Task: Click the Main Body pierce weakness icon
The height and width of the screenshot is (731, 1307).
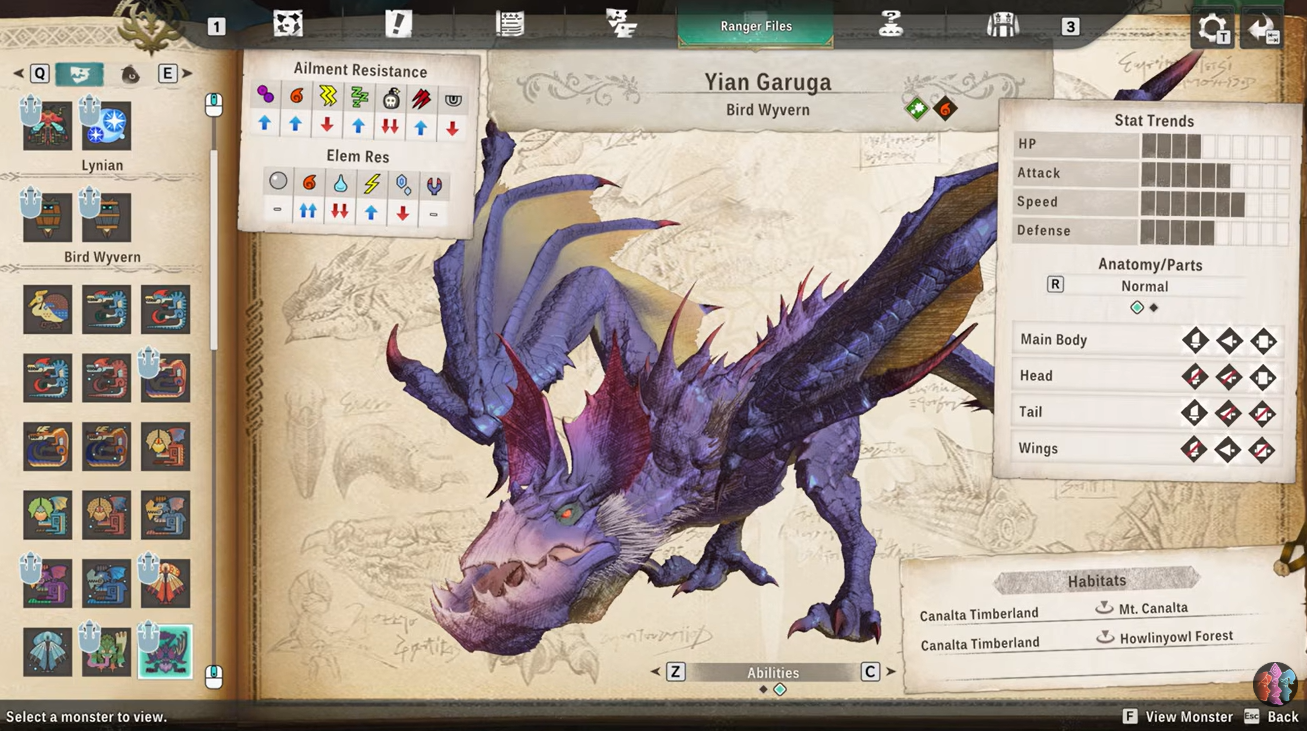Action: pyautogui.click(x=1229, y=341)
